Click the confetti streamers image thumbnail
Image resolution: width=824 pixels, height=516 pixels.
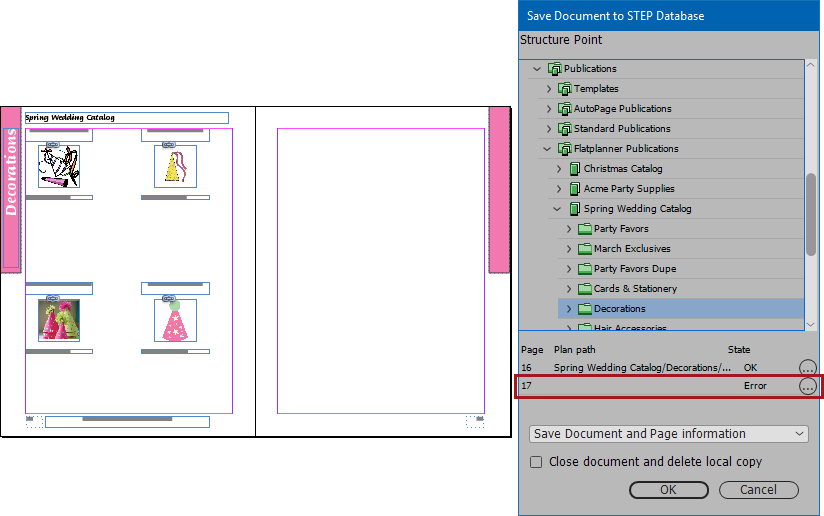[x=59, y=167]
